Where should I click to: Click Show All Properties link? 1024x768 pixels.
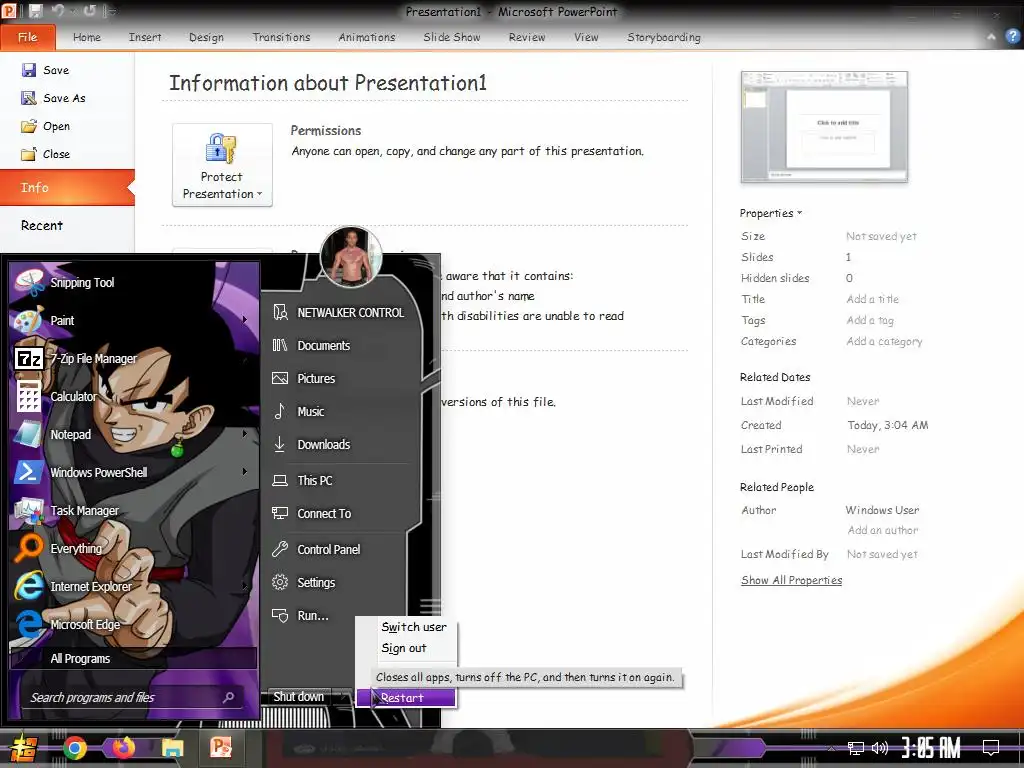coord(792,580)
